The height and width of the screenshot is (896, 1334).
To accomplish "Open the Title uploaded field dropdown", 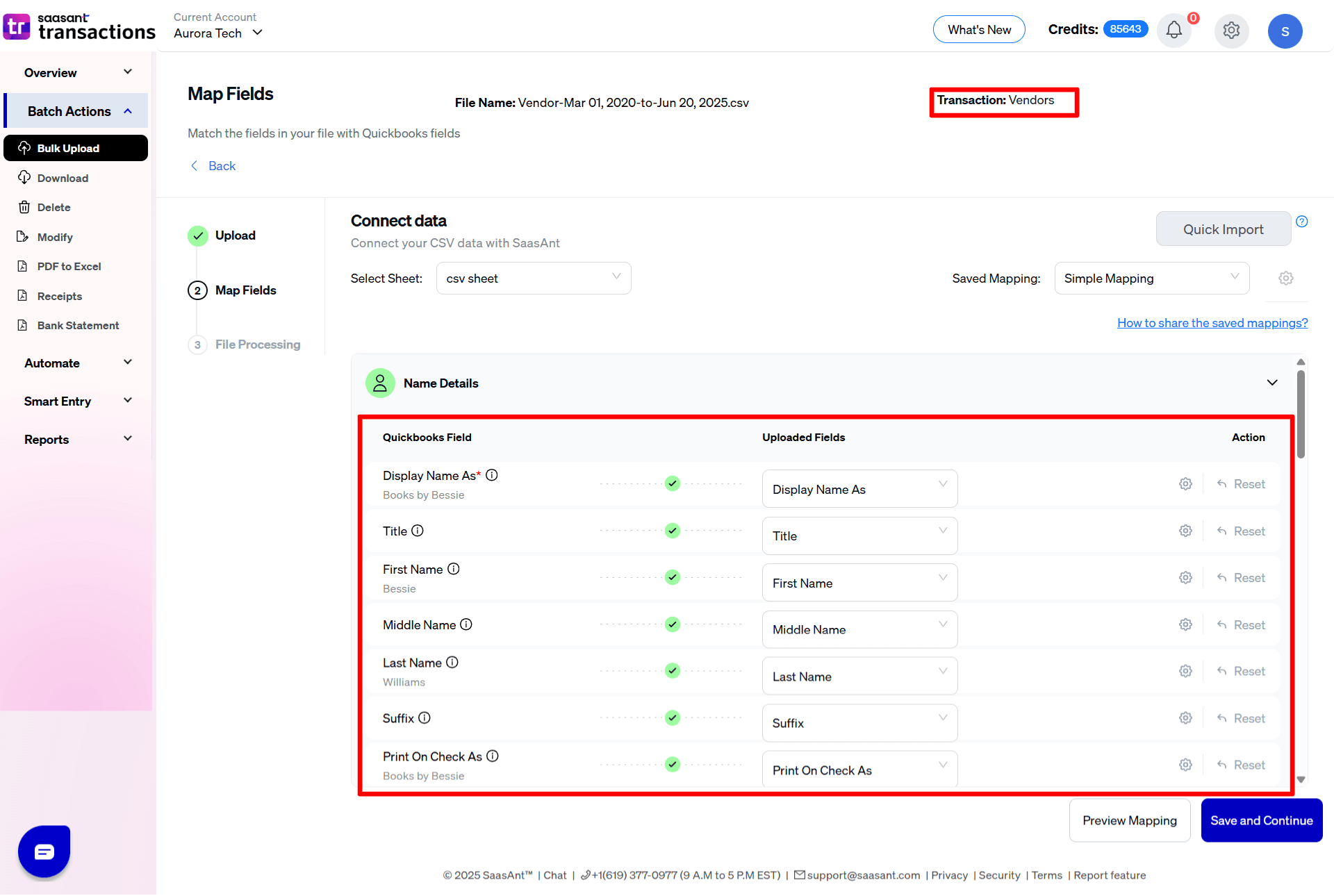I will click(x=859, y=536).
